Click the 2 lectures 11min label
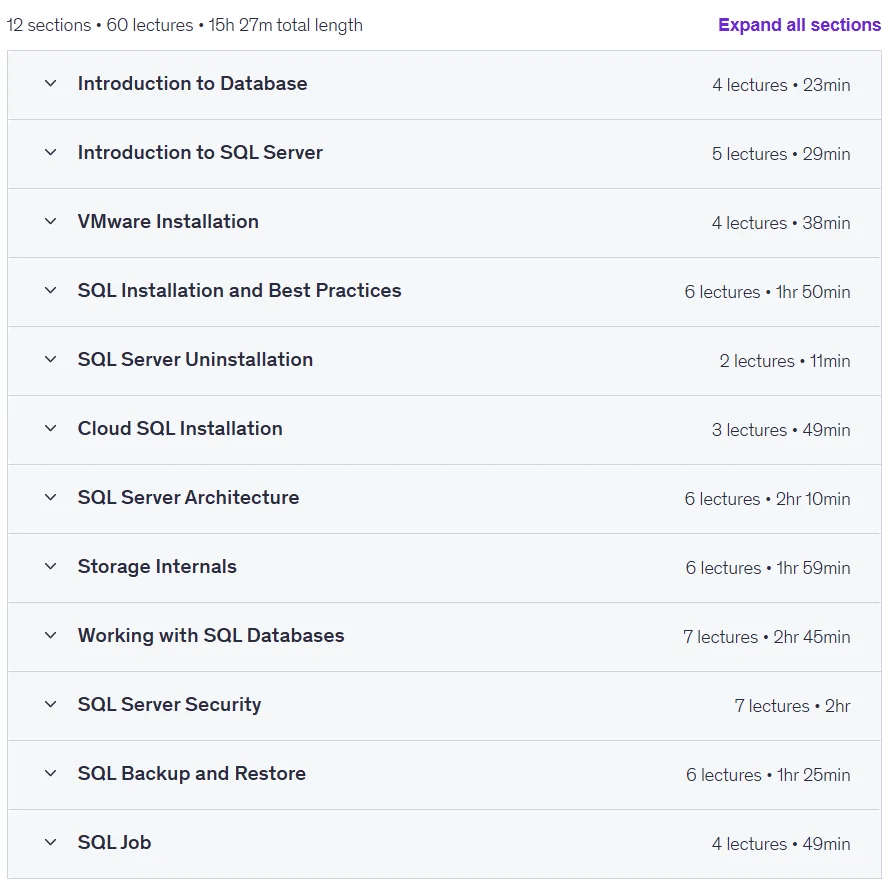889x887 pixels. 785,361
